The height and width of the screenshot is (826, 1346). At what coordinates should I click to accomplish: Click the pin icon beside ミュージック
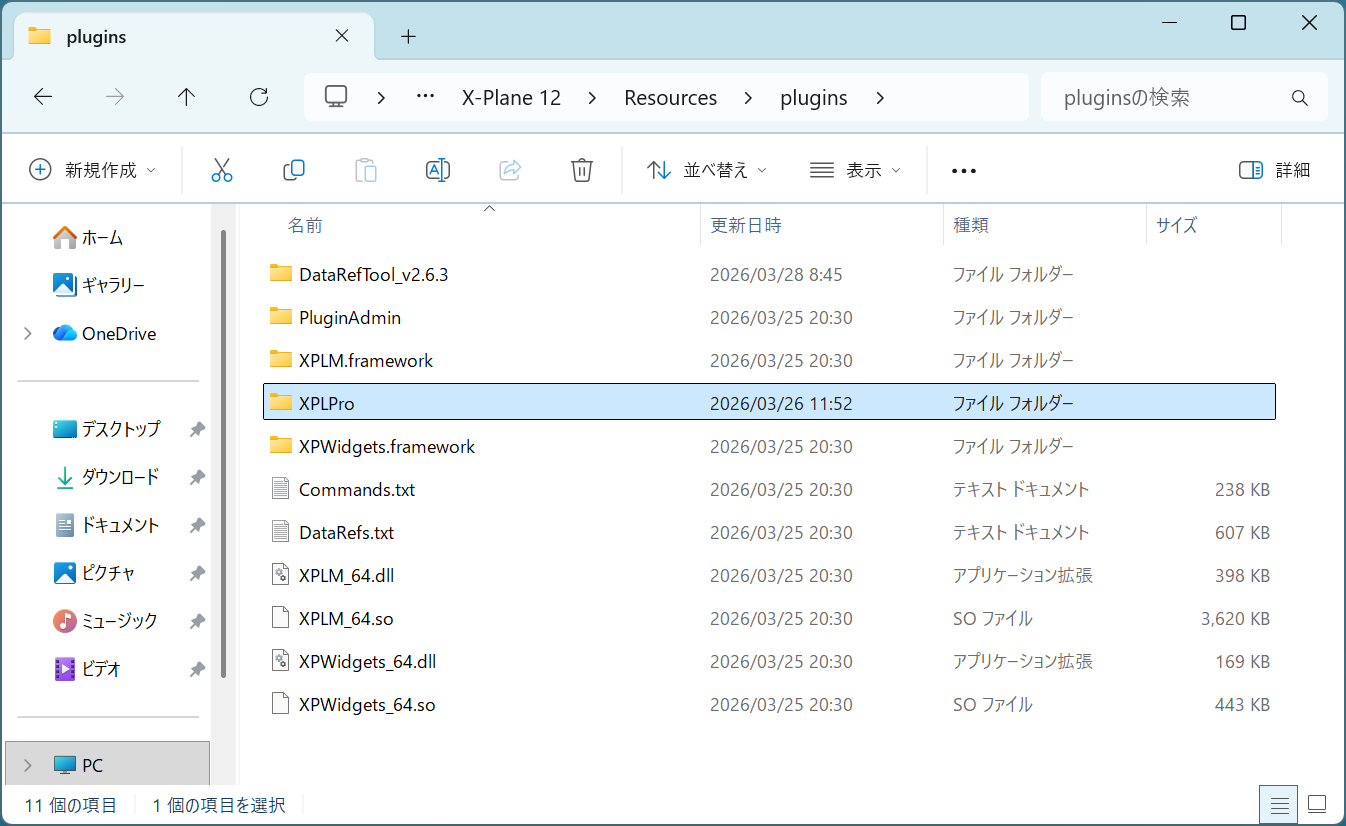pyautogui.click(x=197, y=621)
